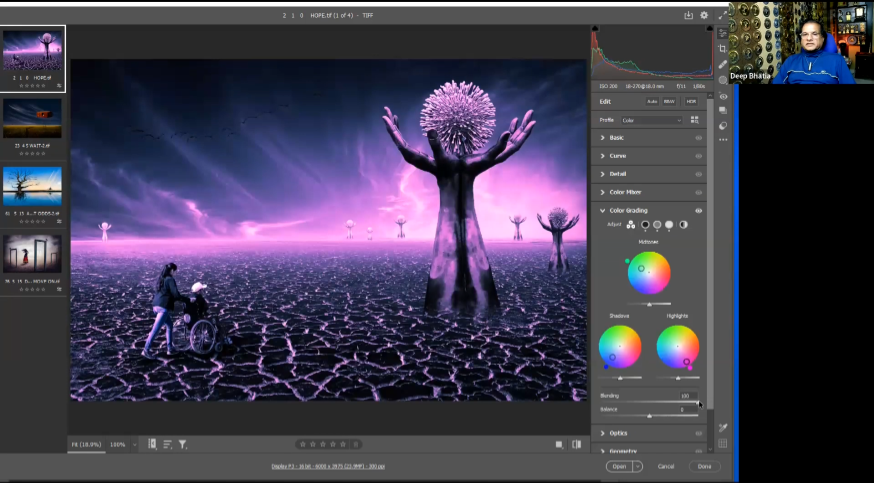
Task: Browse profiles with the grid icon
Action: point(695,120)
